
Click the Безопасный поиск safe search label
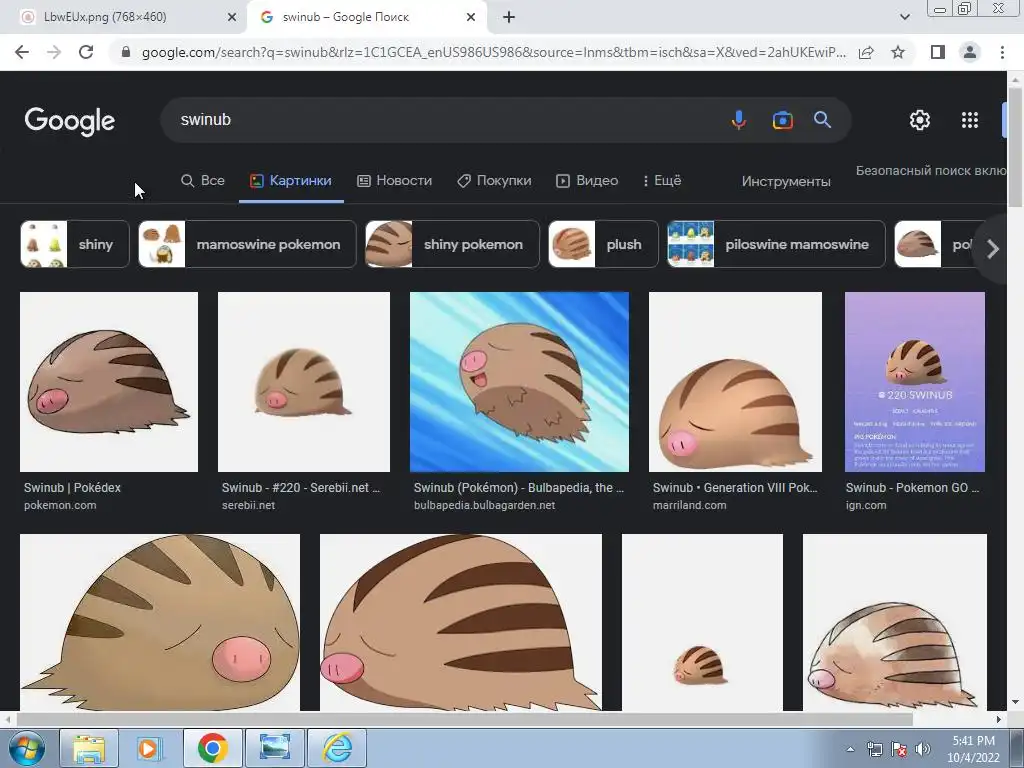(x=931, y=170)
